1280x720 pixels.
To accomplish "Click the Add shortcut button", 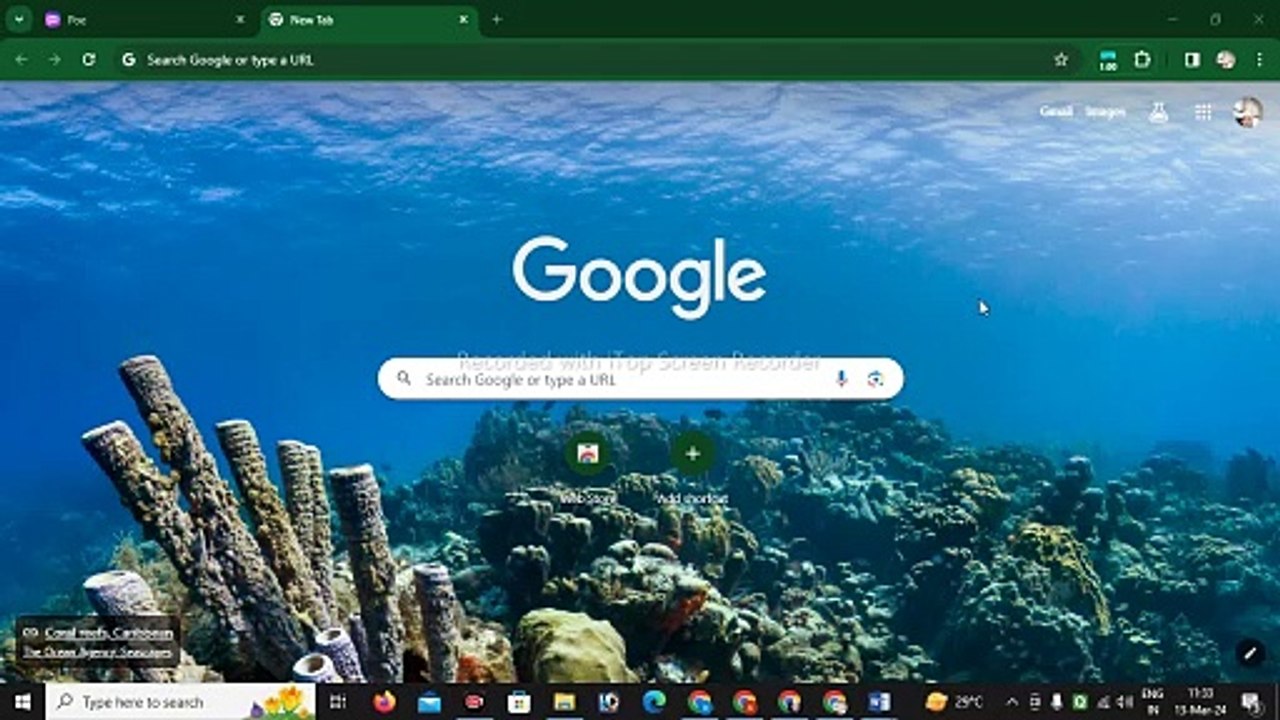I will click(x=692, y=466).
